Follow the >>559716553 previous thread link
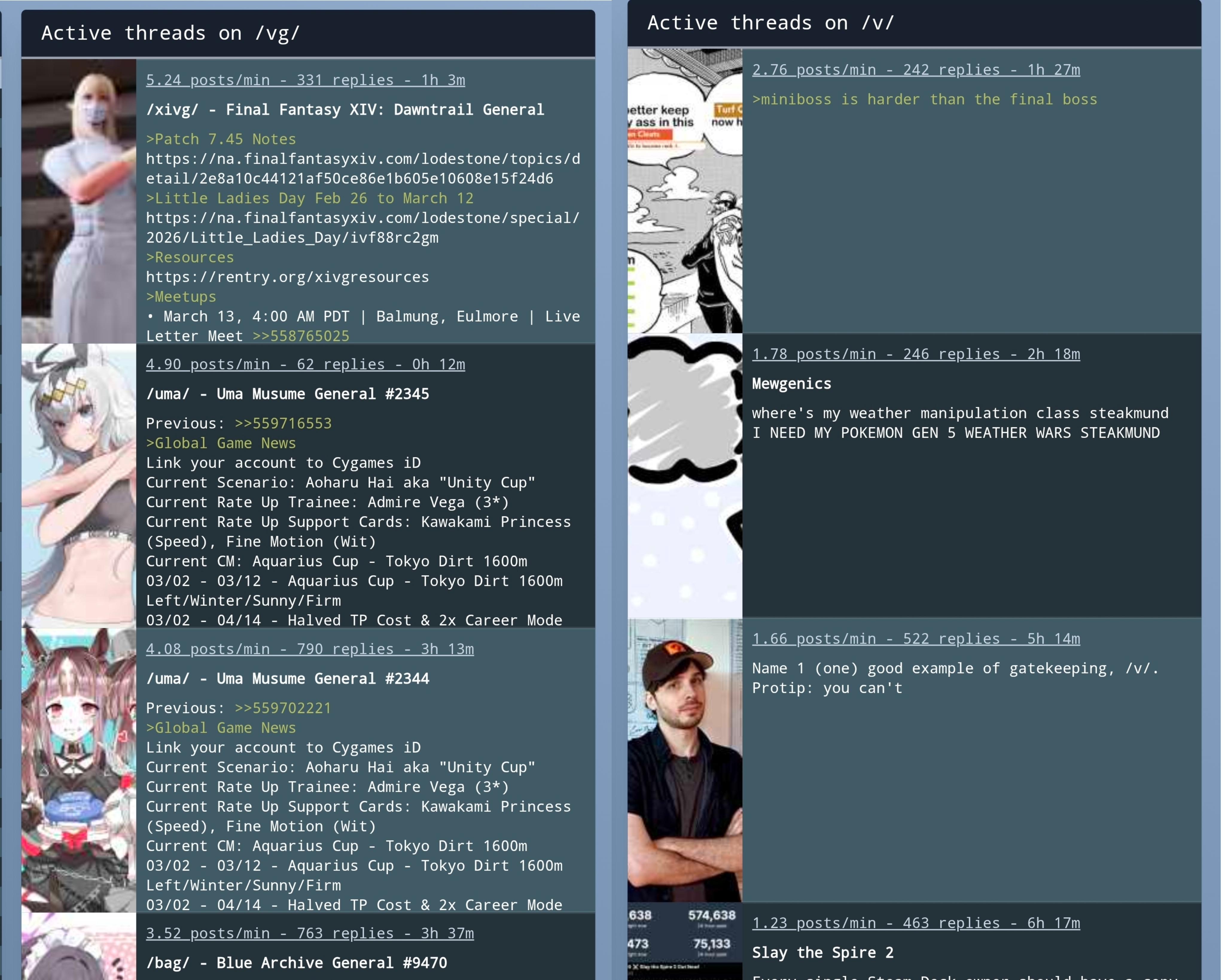Viewport: 1225px width, 980px height. coord(283,424)
